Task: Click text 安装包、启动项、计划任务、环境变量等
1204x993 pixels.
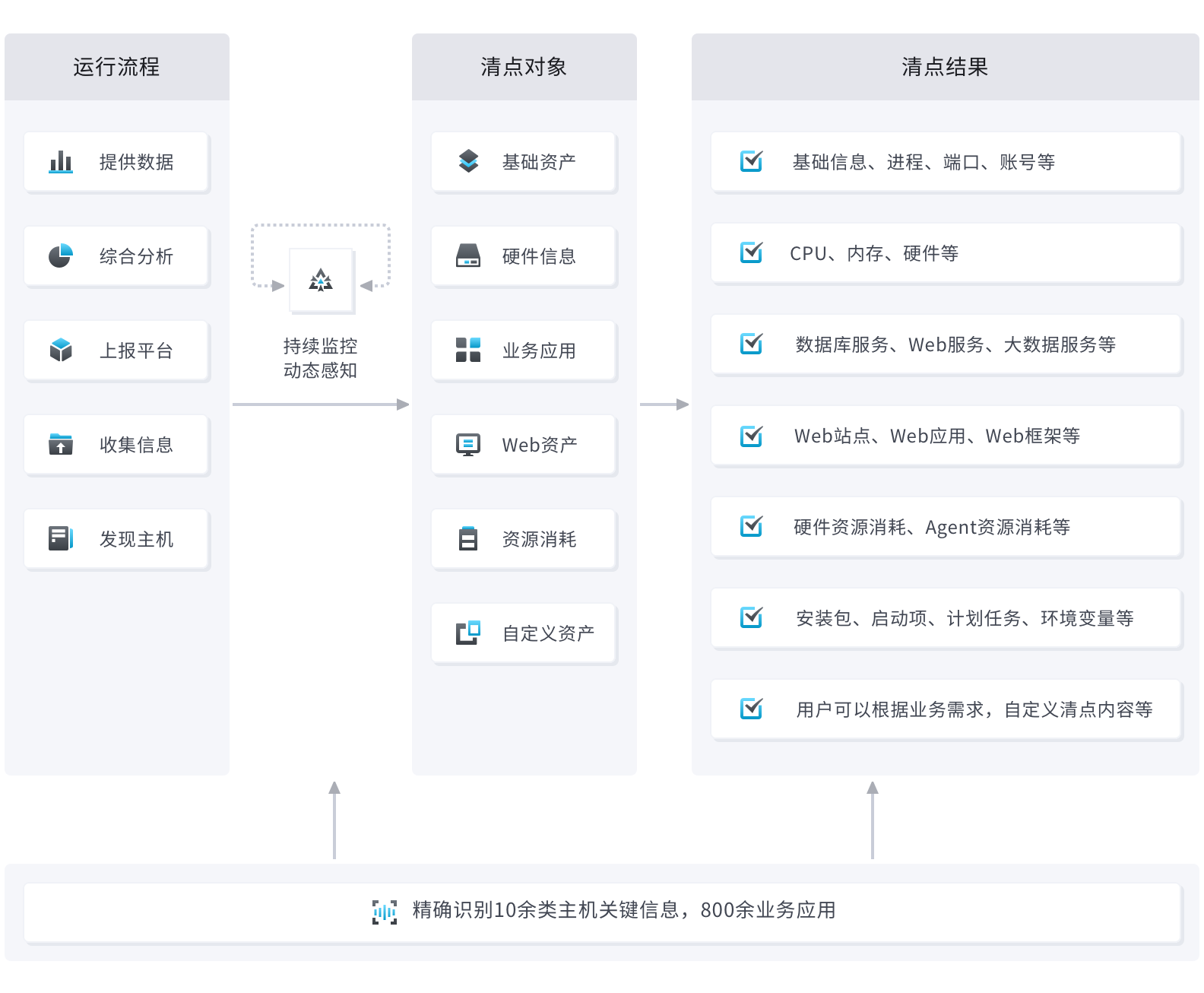Action: coord(965,618)
